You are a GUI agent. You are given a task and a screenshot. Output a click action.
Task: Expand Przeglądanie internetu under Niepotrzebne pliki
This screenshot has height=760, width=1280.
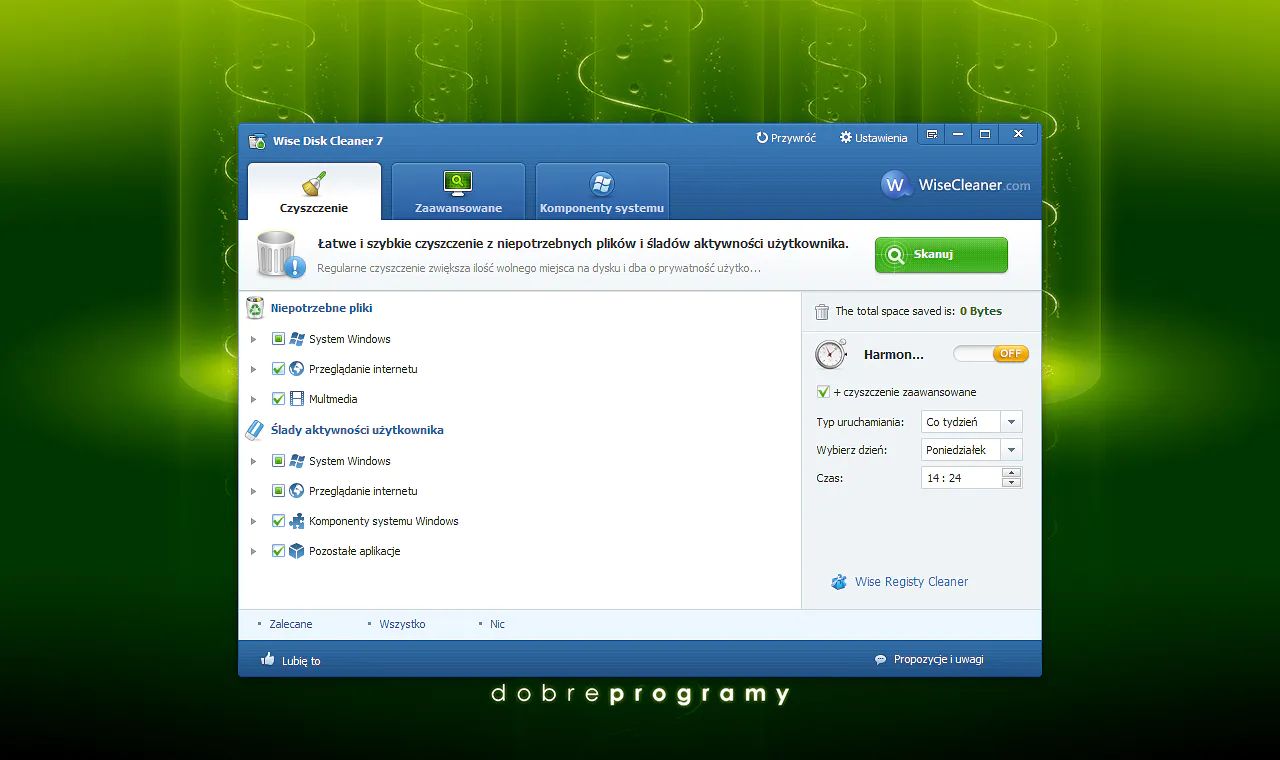(x=254, y=369)
